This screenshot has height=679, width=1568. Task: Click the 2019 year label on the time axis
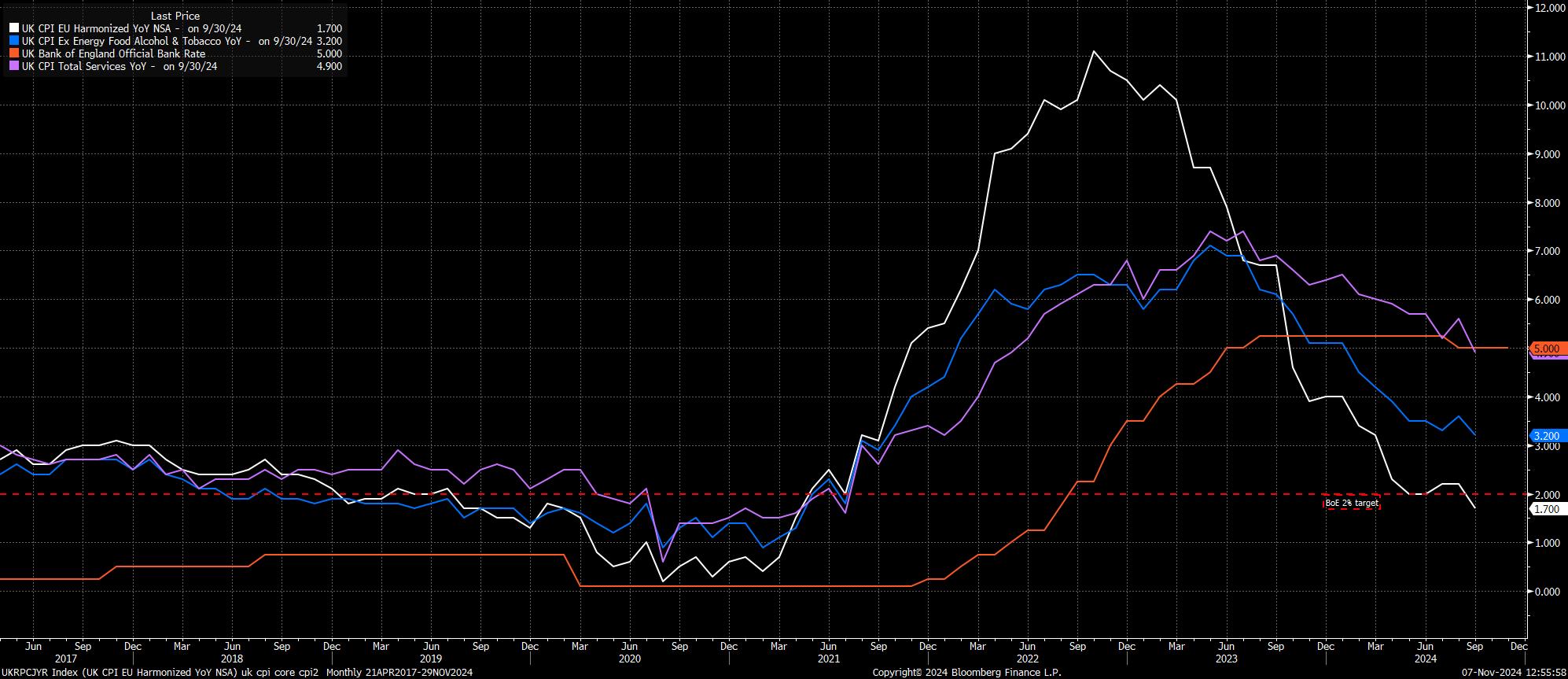(x=430, y=659)
